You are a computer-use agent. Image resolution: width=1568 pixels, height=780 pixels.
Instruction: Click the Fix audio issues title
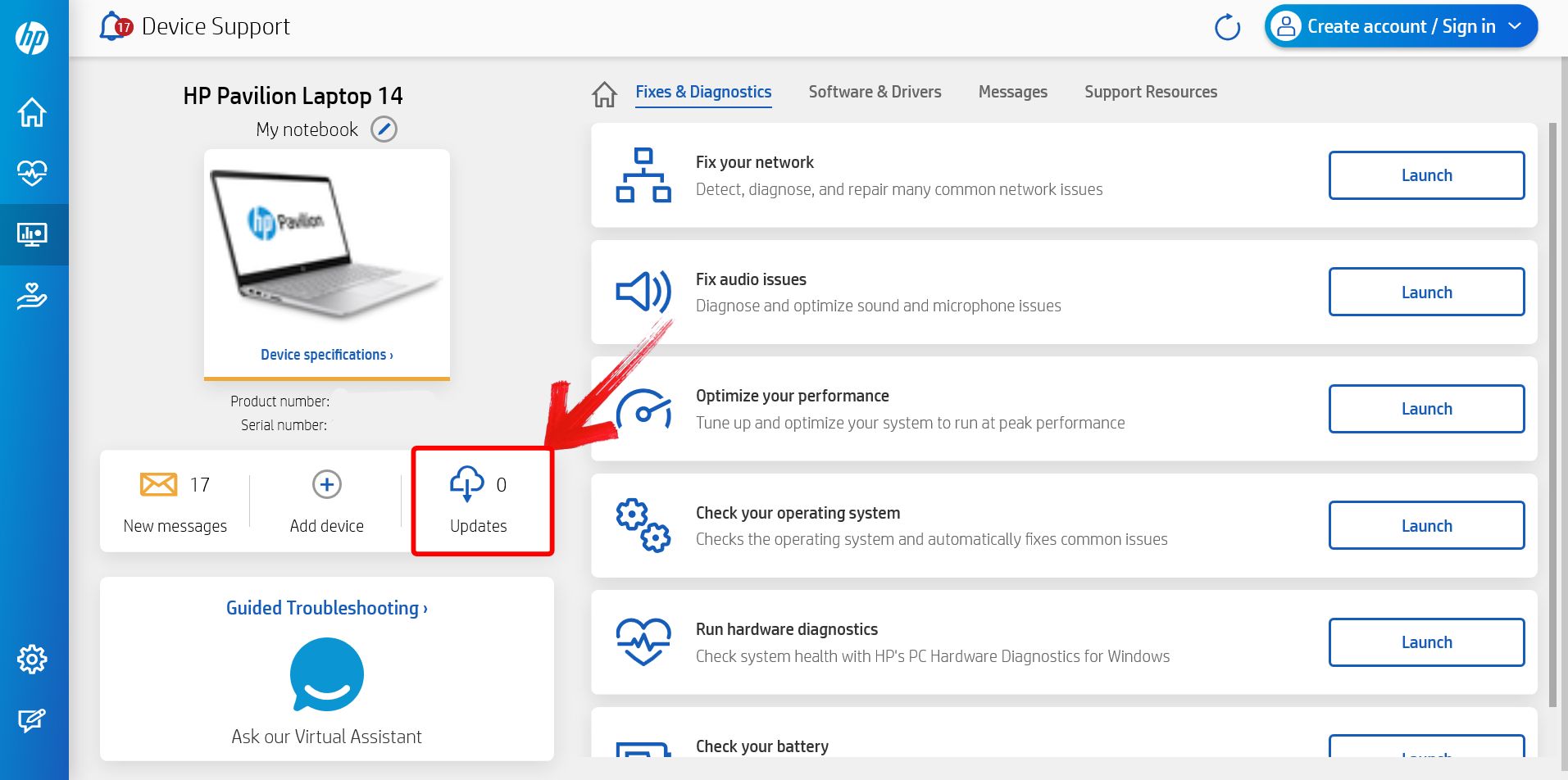tap(751, 279)
